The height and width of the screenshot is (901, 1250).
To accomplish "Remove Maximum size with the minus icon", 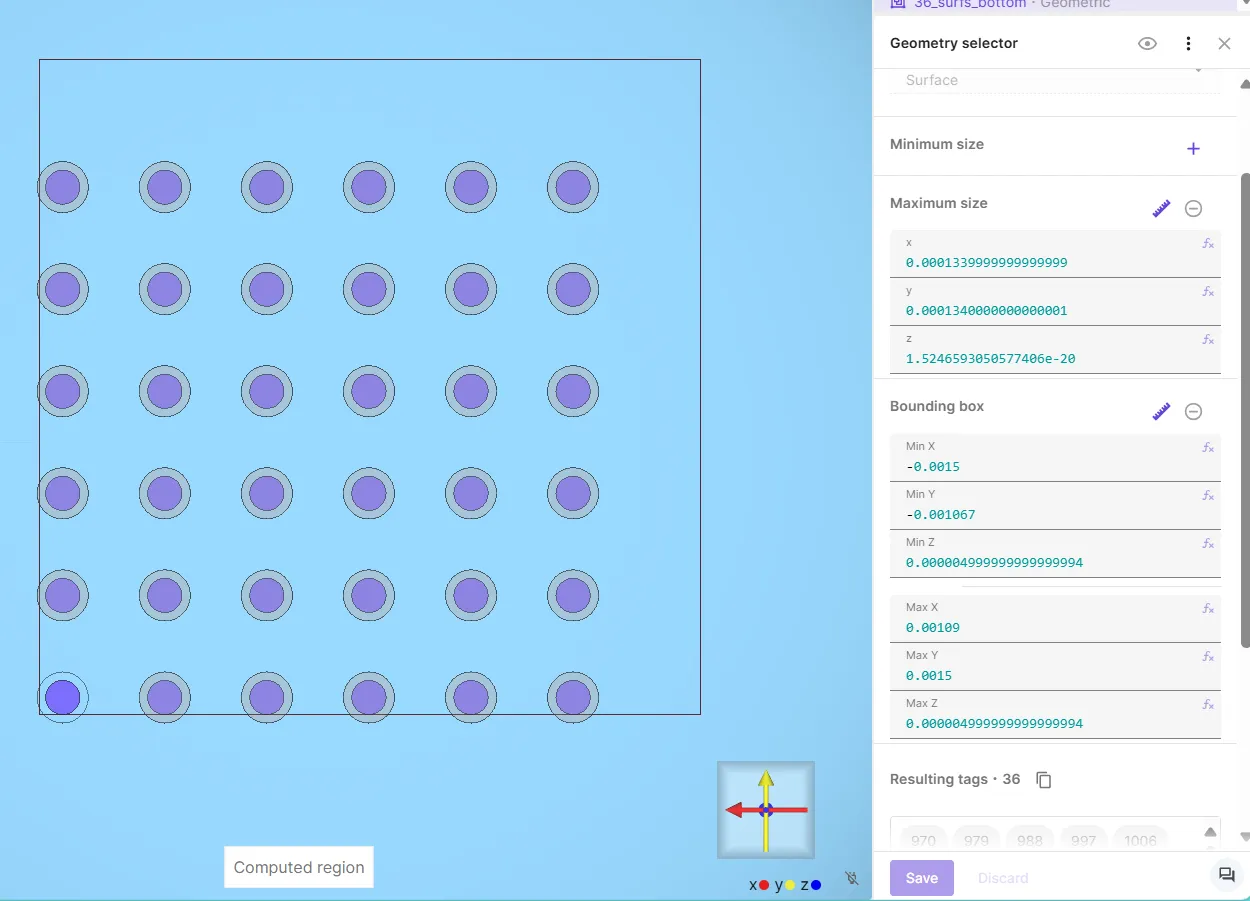I will coord(1193,208).
